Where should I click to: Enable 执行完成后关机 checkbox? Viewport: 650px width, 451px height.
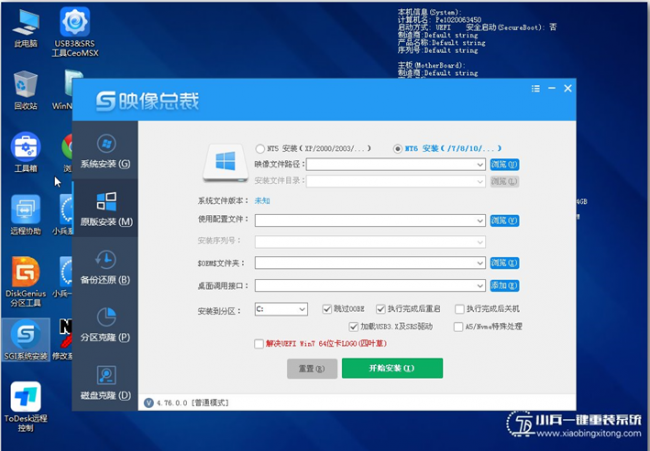tap(459, 309)
